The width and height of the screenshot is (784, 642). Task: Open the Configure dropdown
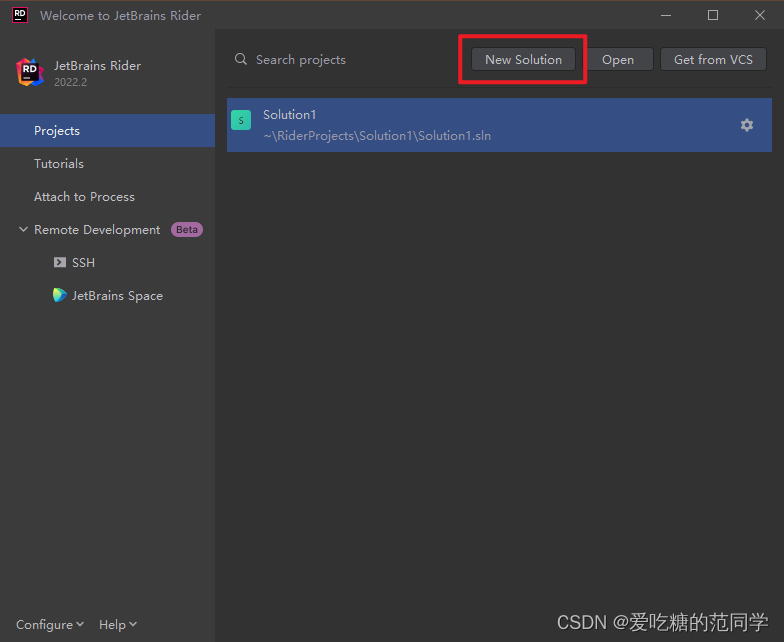coord(50,624)
